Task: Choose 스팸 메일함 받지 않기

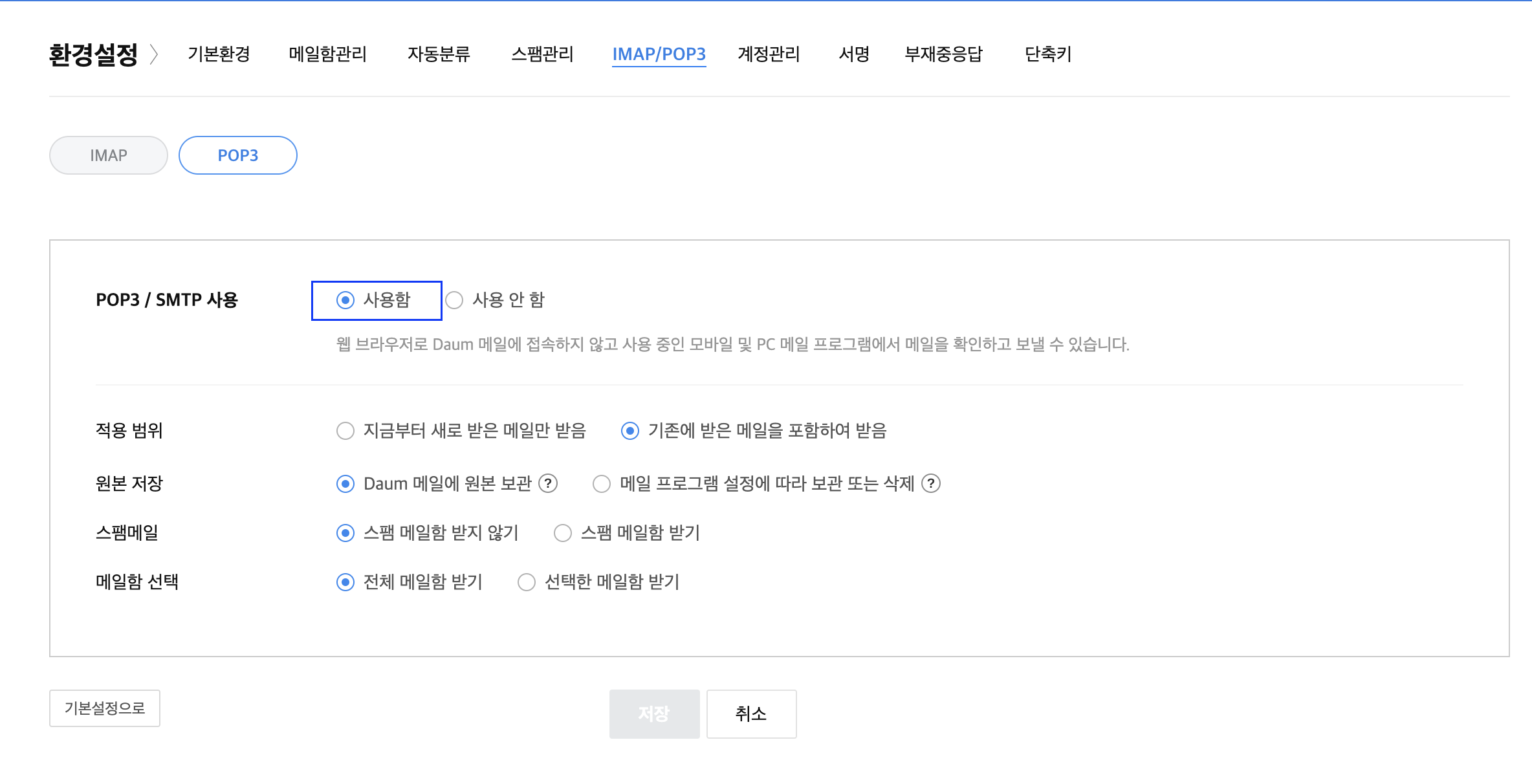Action: pos(345,533)
